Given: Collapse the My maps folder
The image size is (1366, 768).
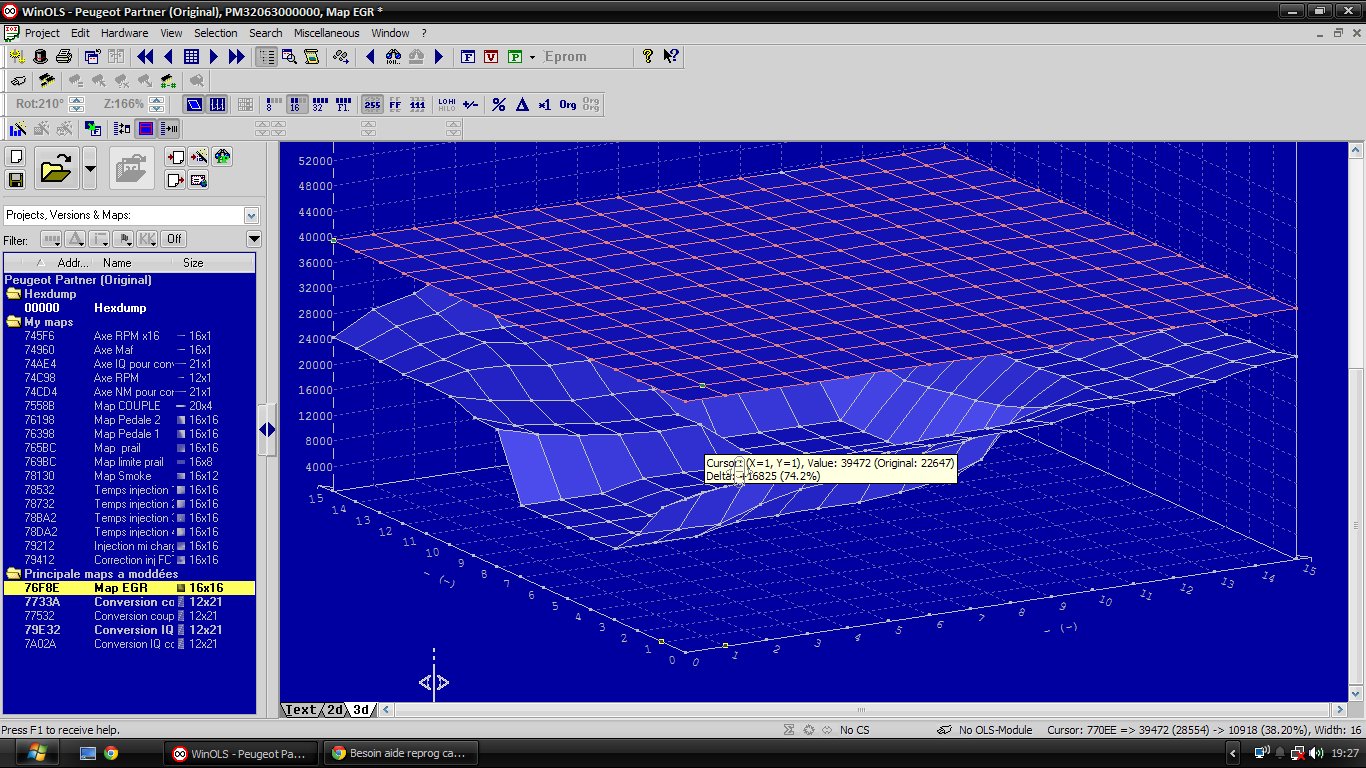Looking at the screenshot, I should tap(14, 322).
